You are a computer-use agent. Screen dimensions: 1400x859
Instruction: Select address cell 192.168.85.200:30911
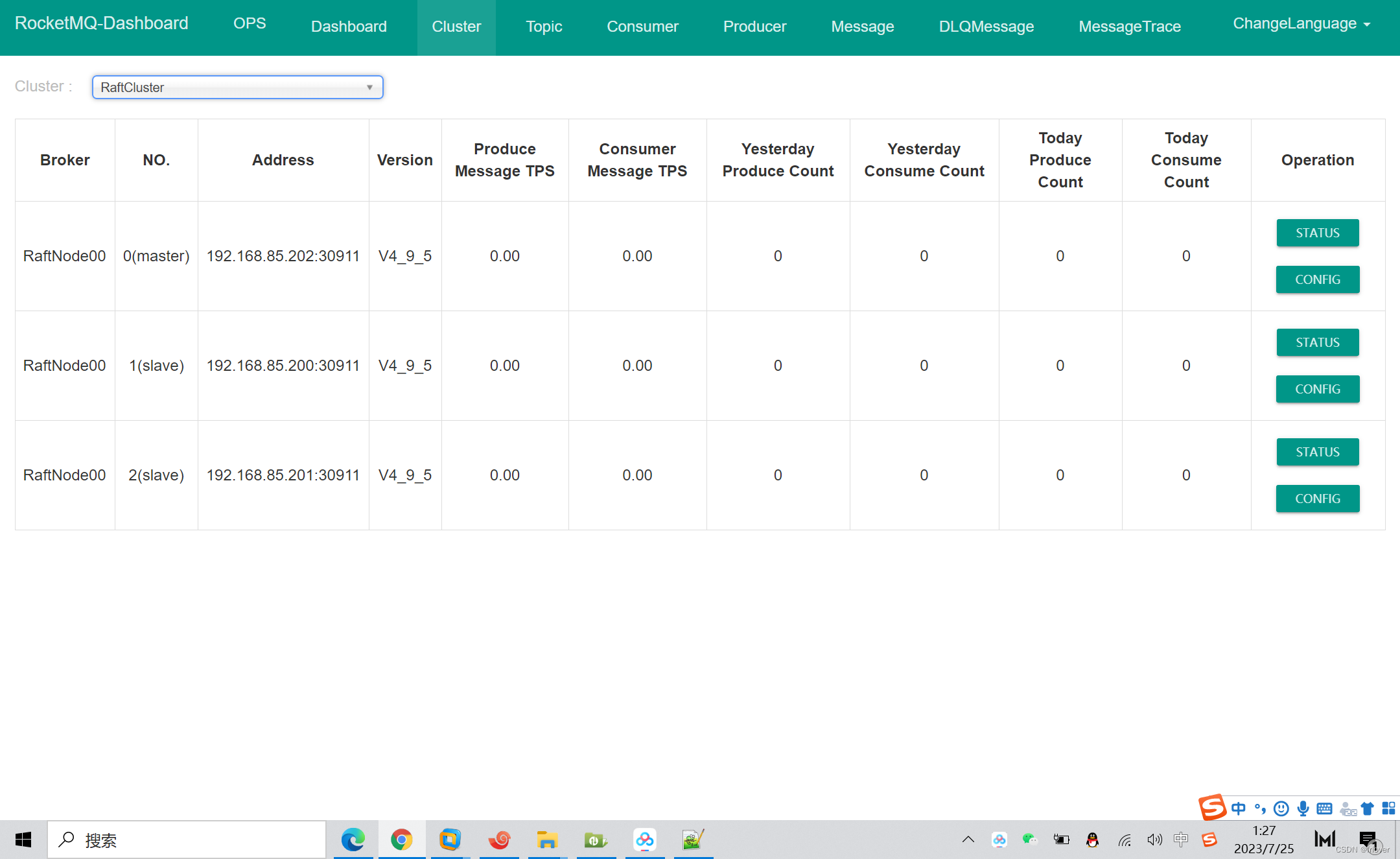point(283,366)
